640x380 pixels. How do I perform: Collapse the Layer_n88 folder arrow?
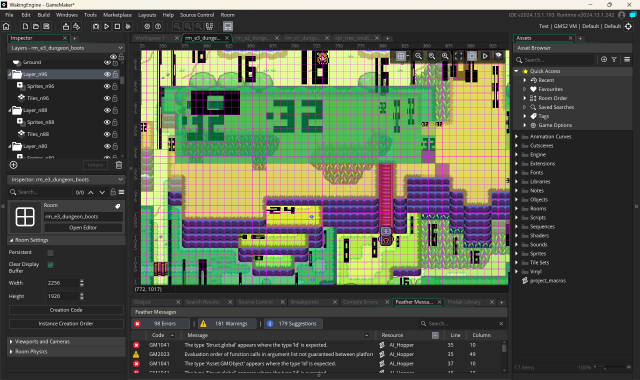tap(10, 110)
